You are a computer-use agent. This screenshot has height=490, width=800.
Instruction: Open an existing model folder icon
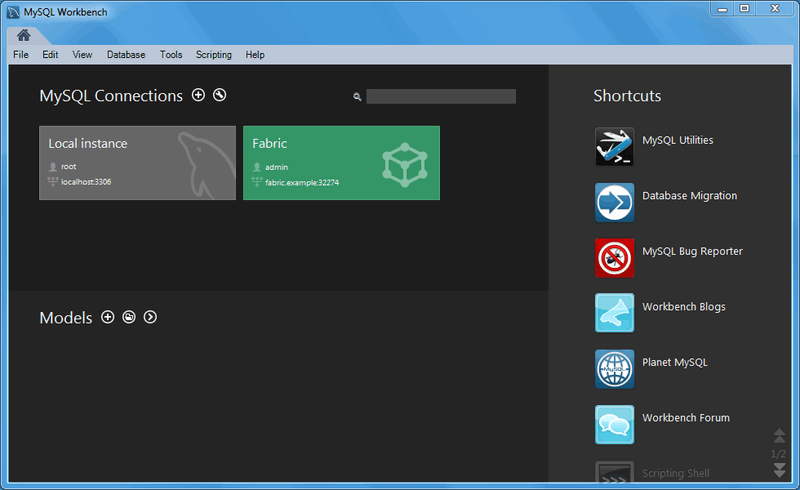[129, 317]
